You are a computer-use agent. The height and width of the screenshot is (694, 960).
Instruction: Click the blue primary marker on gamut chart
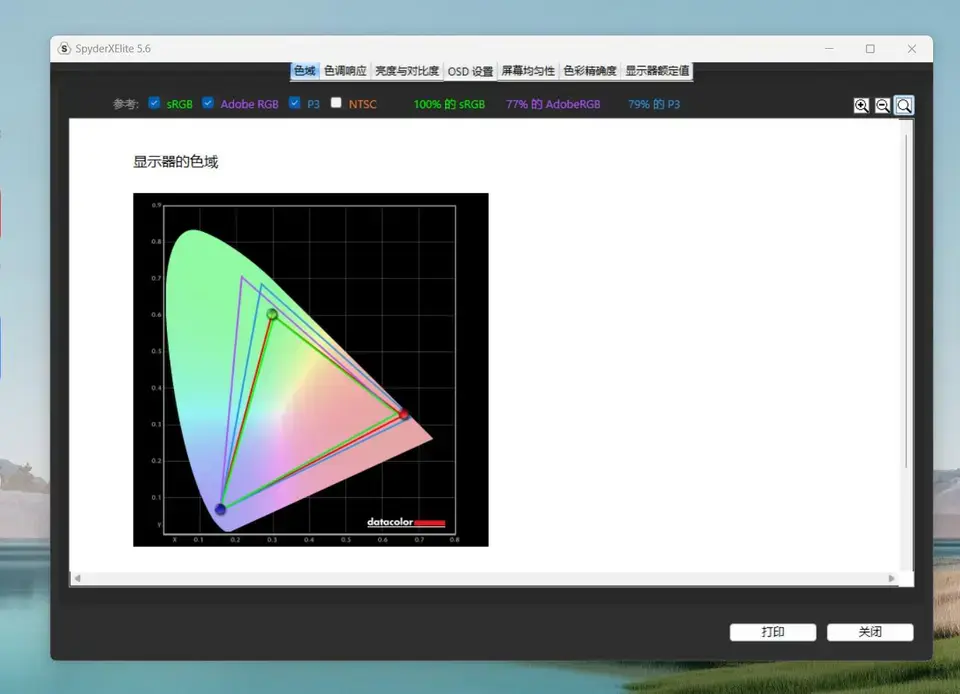tap(220, 509)
